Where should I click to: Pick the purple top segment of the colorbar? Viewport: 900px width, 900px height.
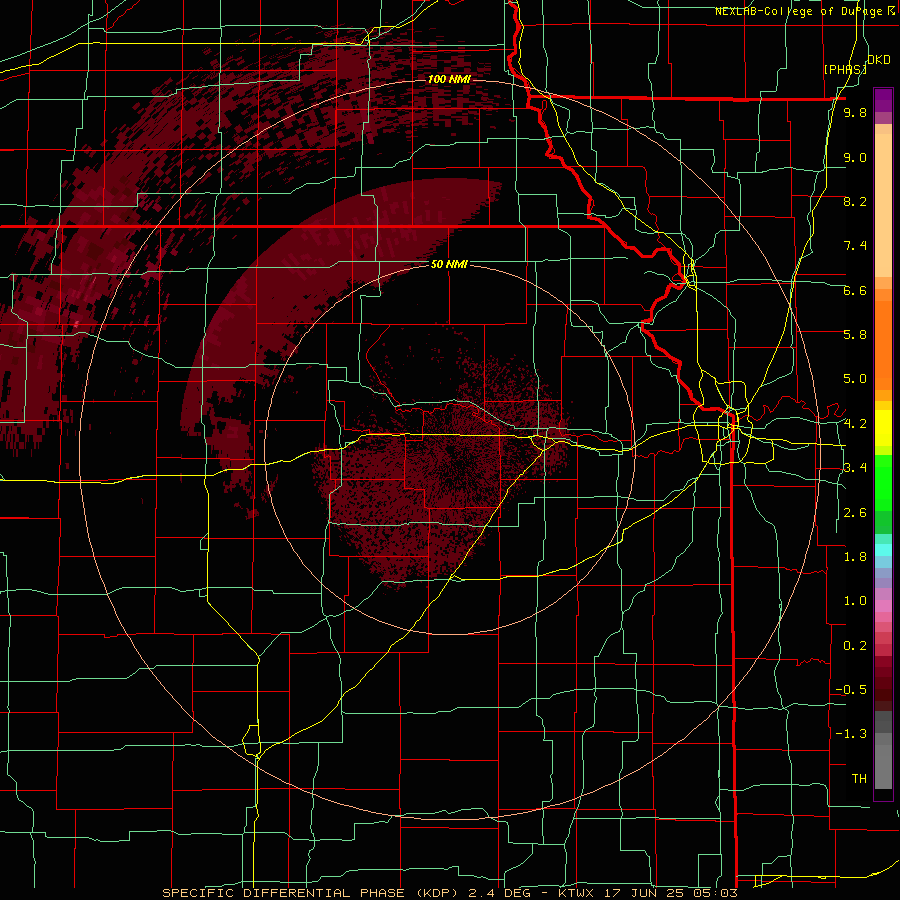click(x=883, y=100)
